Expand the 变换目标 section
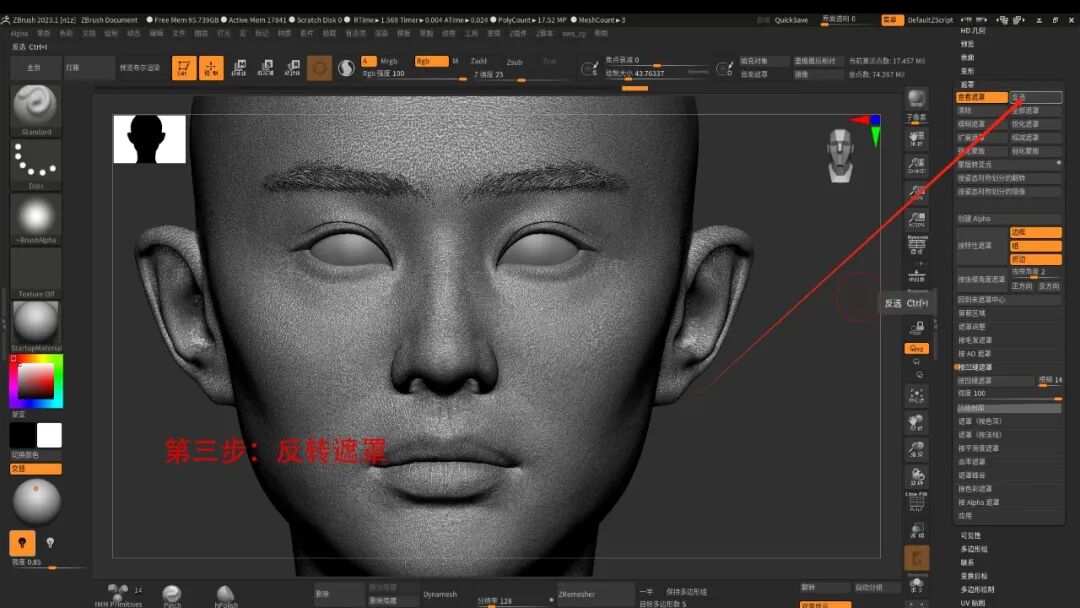Screen dimensions: 1080x608 click(974, 576)
